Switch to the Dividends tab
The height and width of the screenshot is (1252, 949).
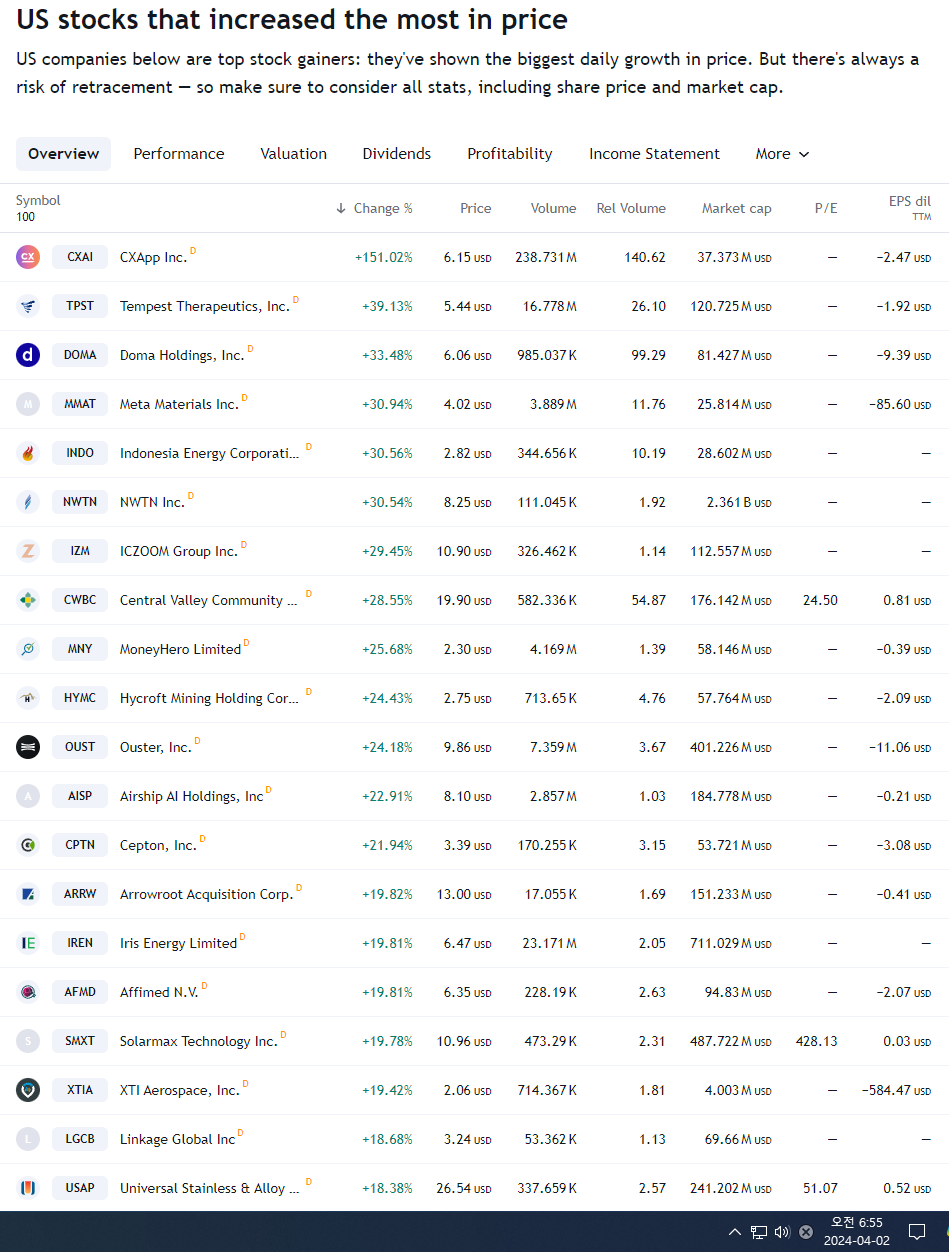397,154
